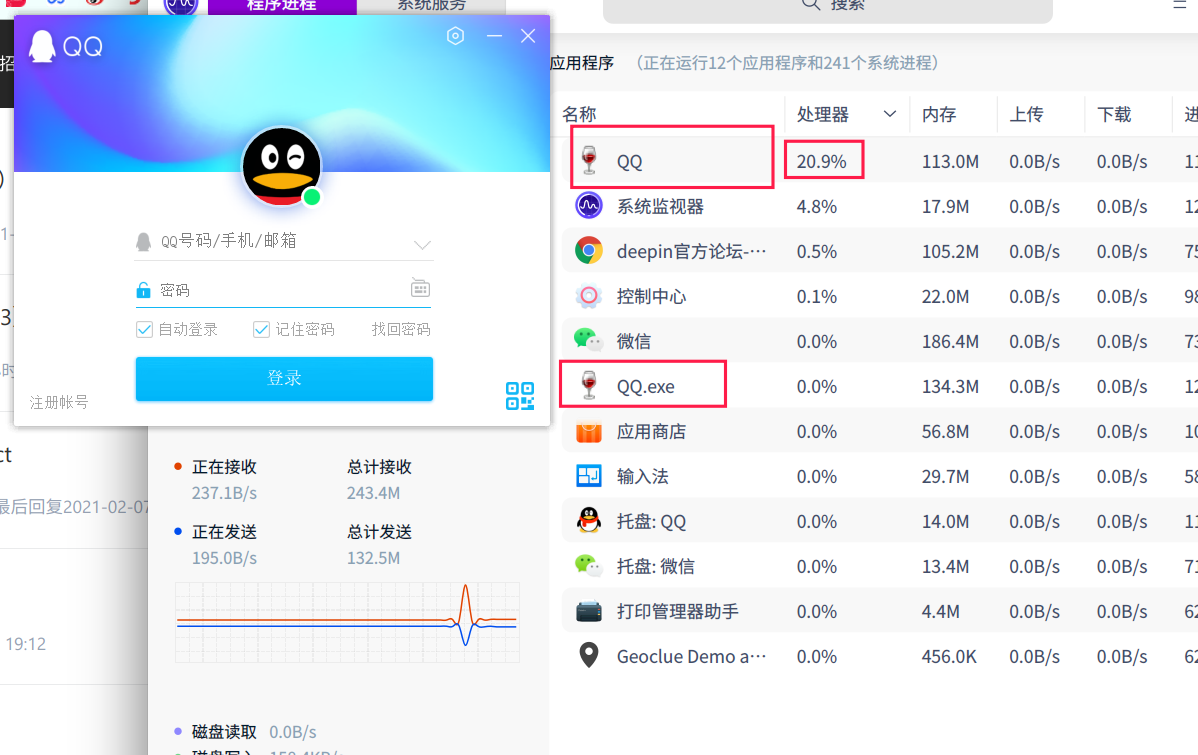Select the QQ.exe wine glass icon
1198x755 pixels.
coord(589,385)
